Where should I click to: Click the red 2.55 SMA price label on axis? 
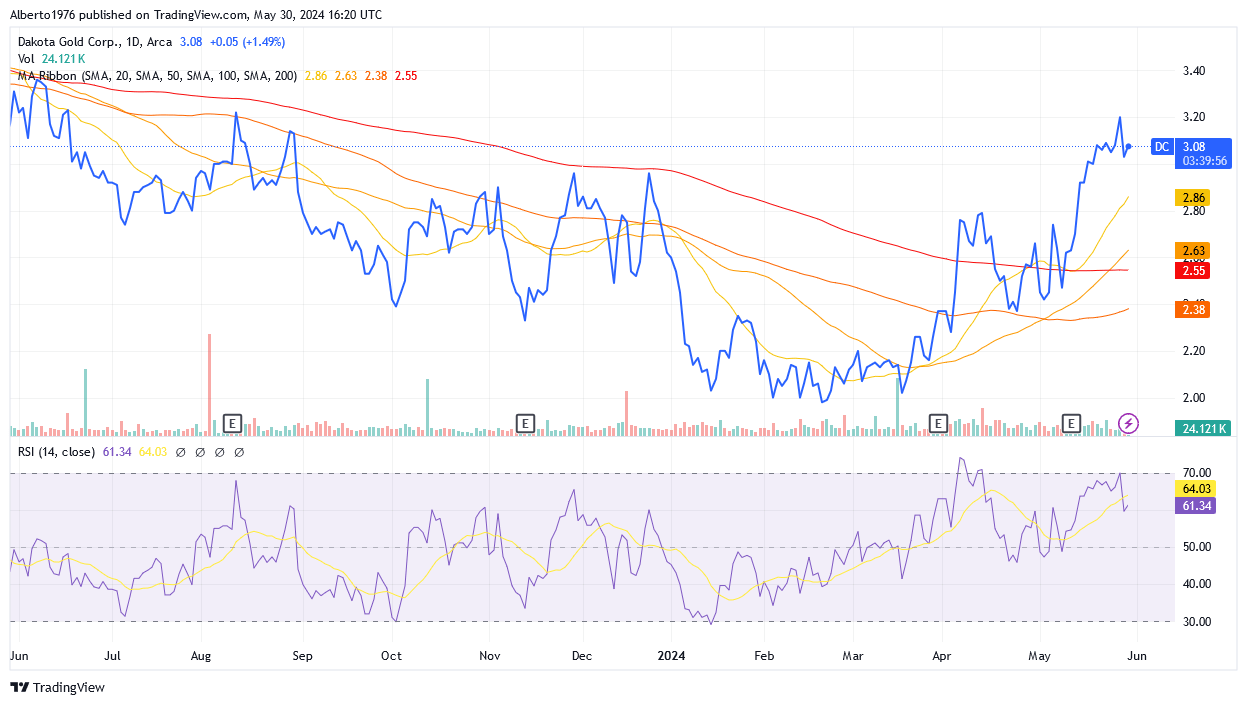(1195, 270)
